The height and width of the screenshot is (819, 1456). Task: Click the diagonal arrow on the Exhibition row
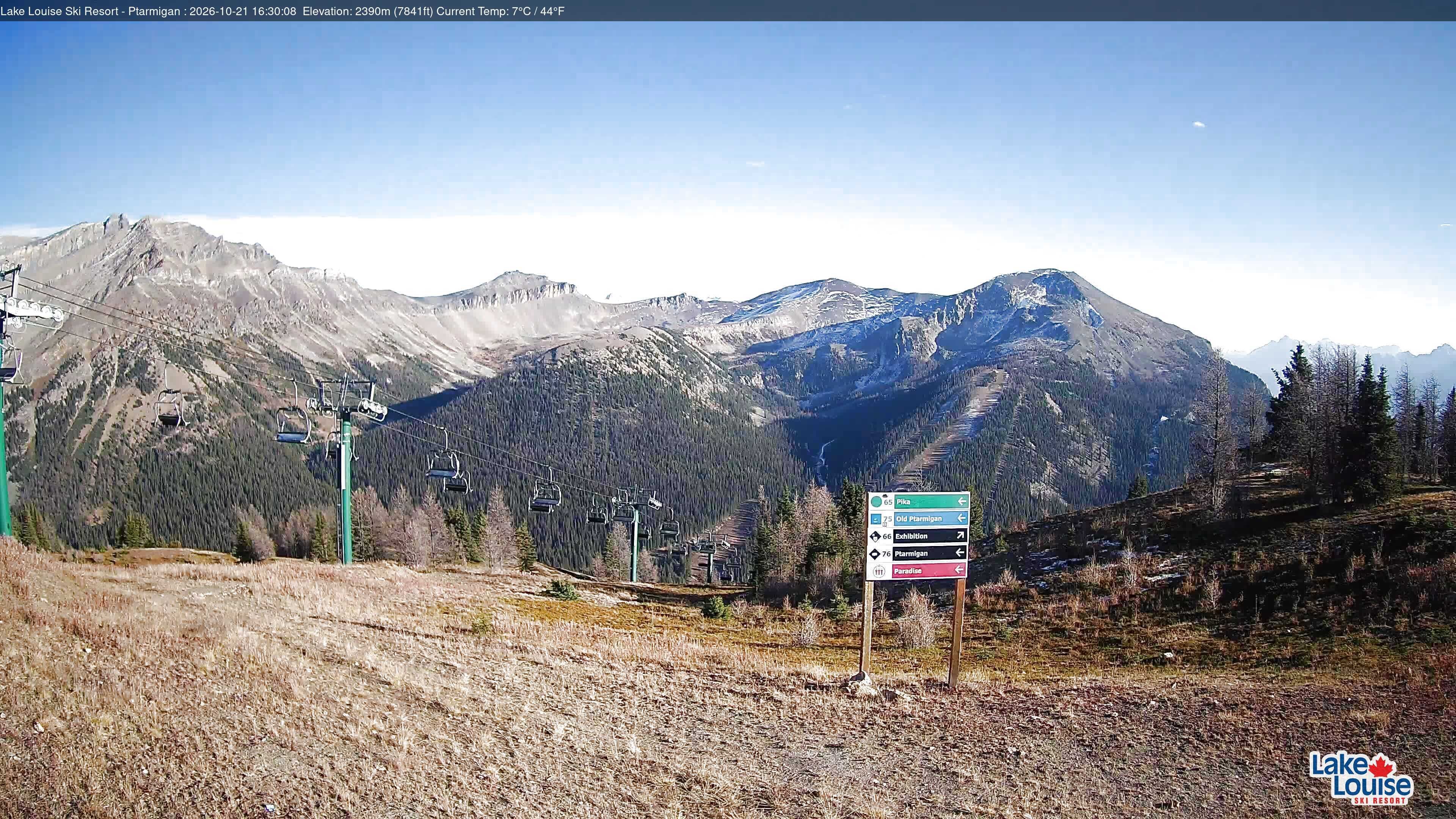[960, 535]
